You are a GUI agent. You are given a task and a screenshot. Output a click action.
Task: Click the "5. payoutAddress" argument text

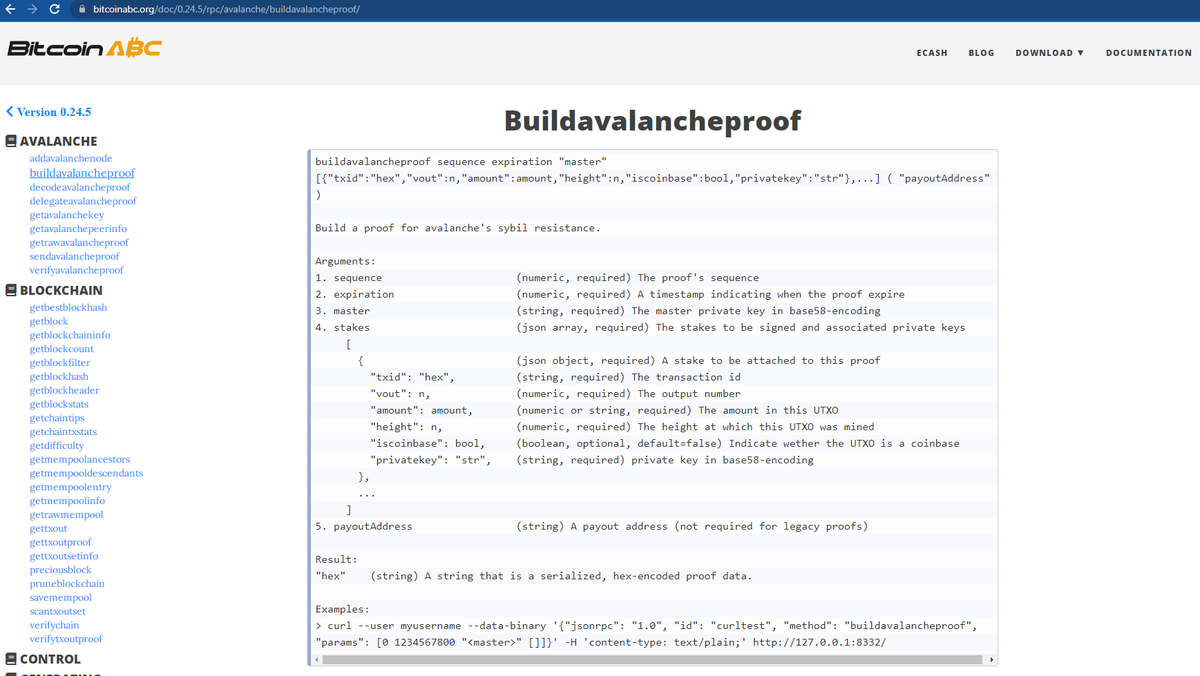pyautogui.click(x=363, y=526)
